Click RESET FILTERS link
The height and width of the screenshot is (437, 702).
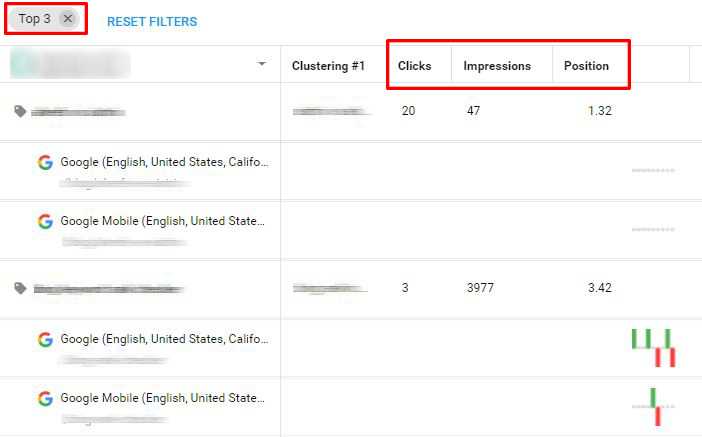152,21
